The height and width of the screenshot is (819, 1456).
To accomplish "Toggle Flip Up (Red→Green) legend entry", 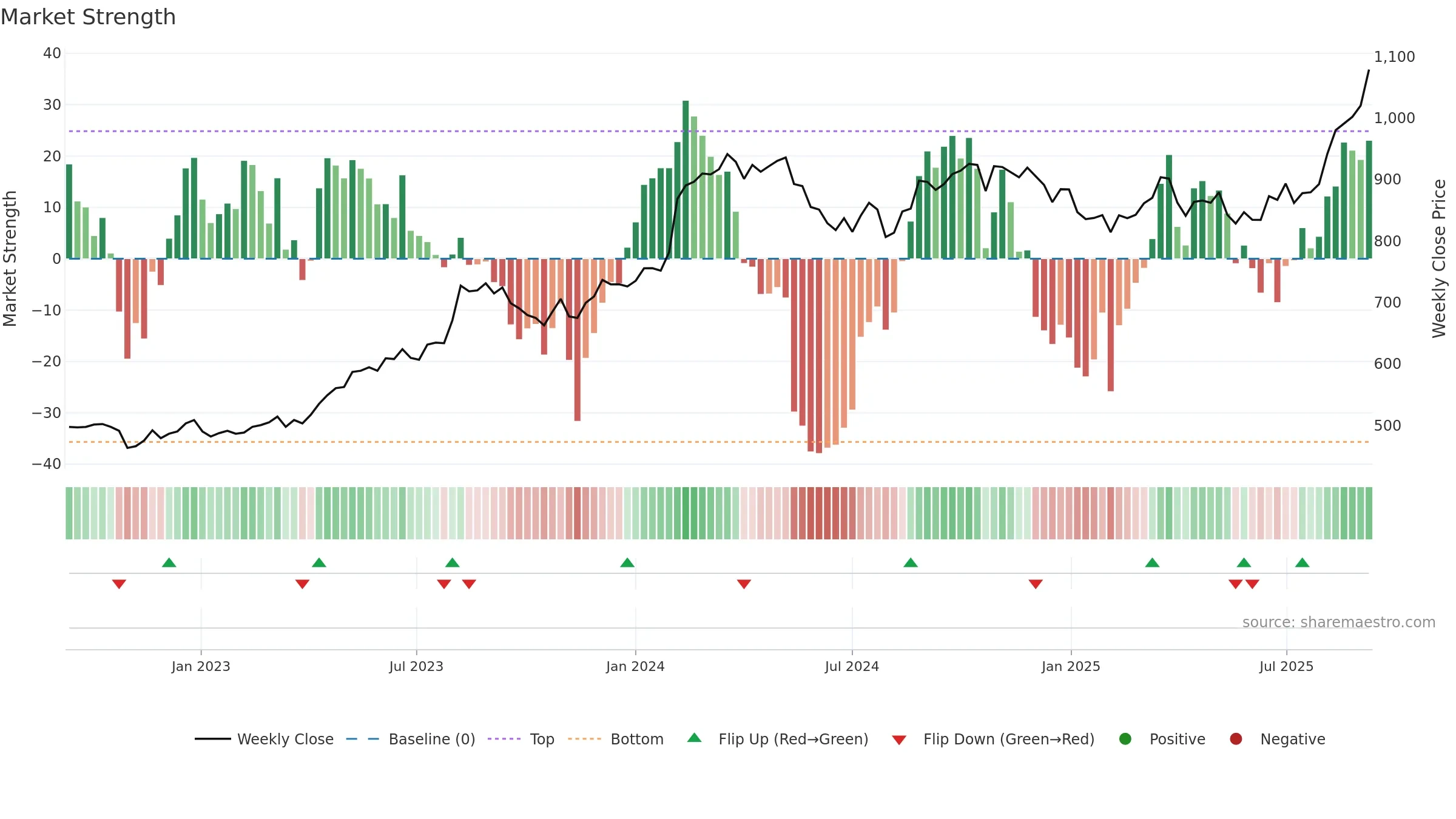I will click(x=778, y=739).
